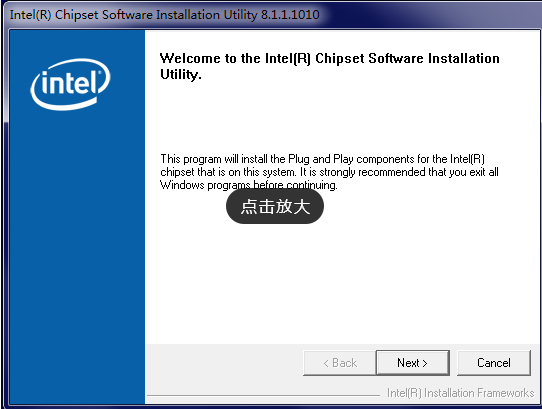Click the Intel logo

pyautogui.click(x=71, y=84)
